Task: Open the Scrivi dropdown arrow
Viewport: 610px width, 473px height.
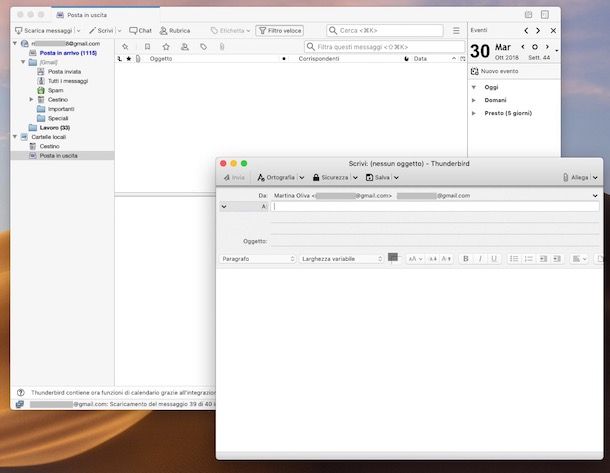Action: click(119, 30)
